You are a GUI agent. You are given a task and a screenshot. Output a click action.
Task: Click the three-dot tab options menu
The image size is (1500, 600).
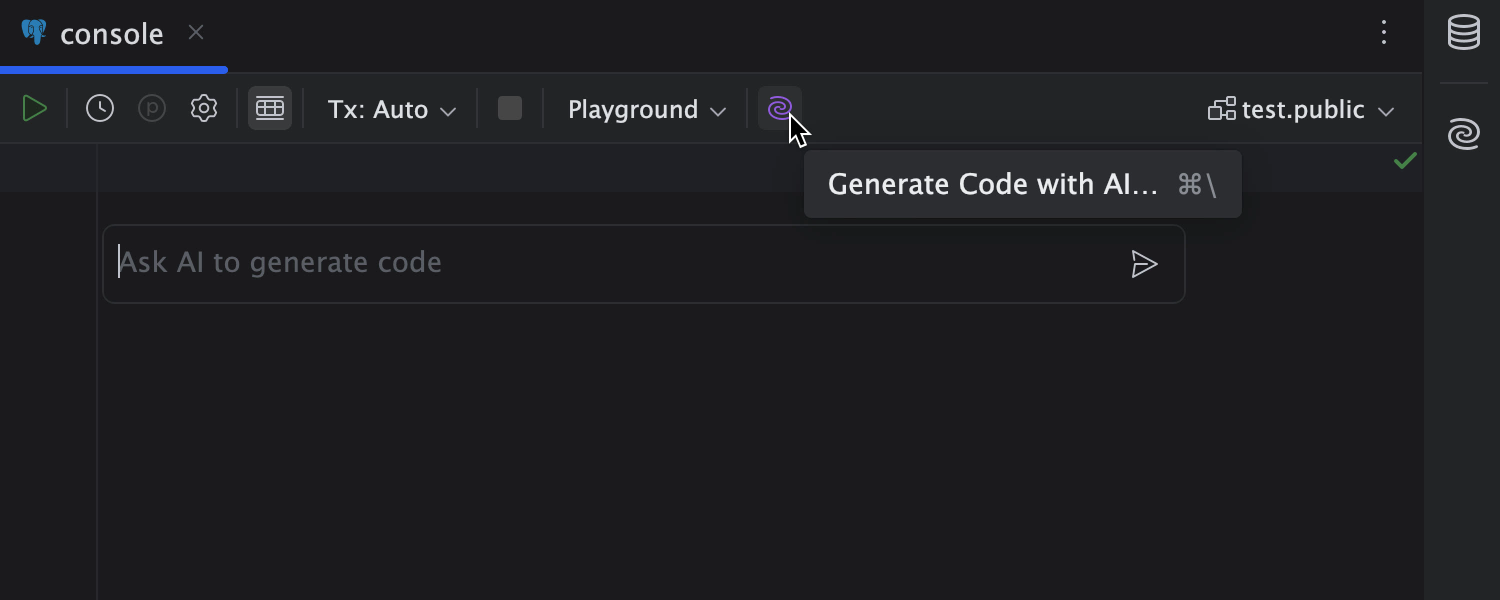point(1384,33)
